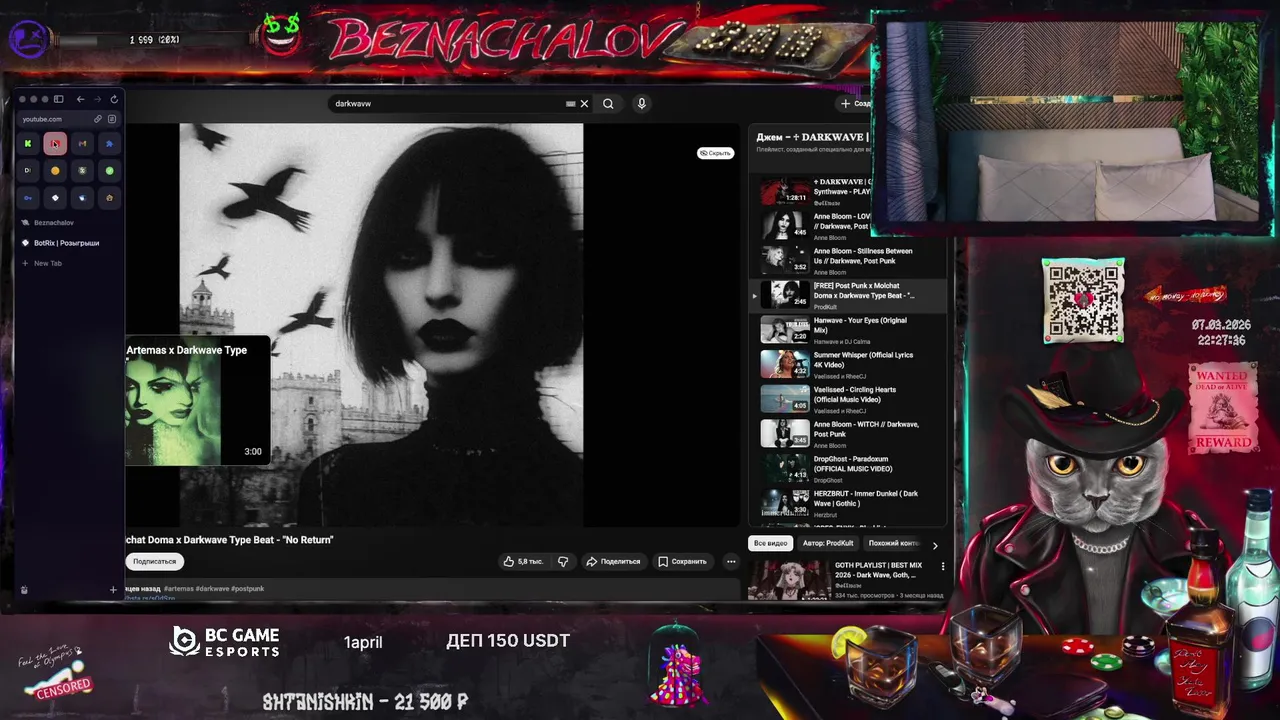Run search with the magnifier button
The height and width of the screenshot is (720, 1280).
tap(608, 104)
